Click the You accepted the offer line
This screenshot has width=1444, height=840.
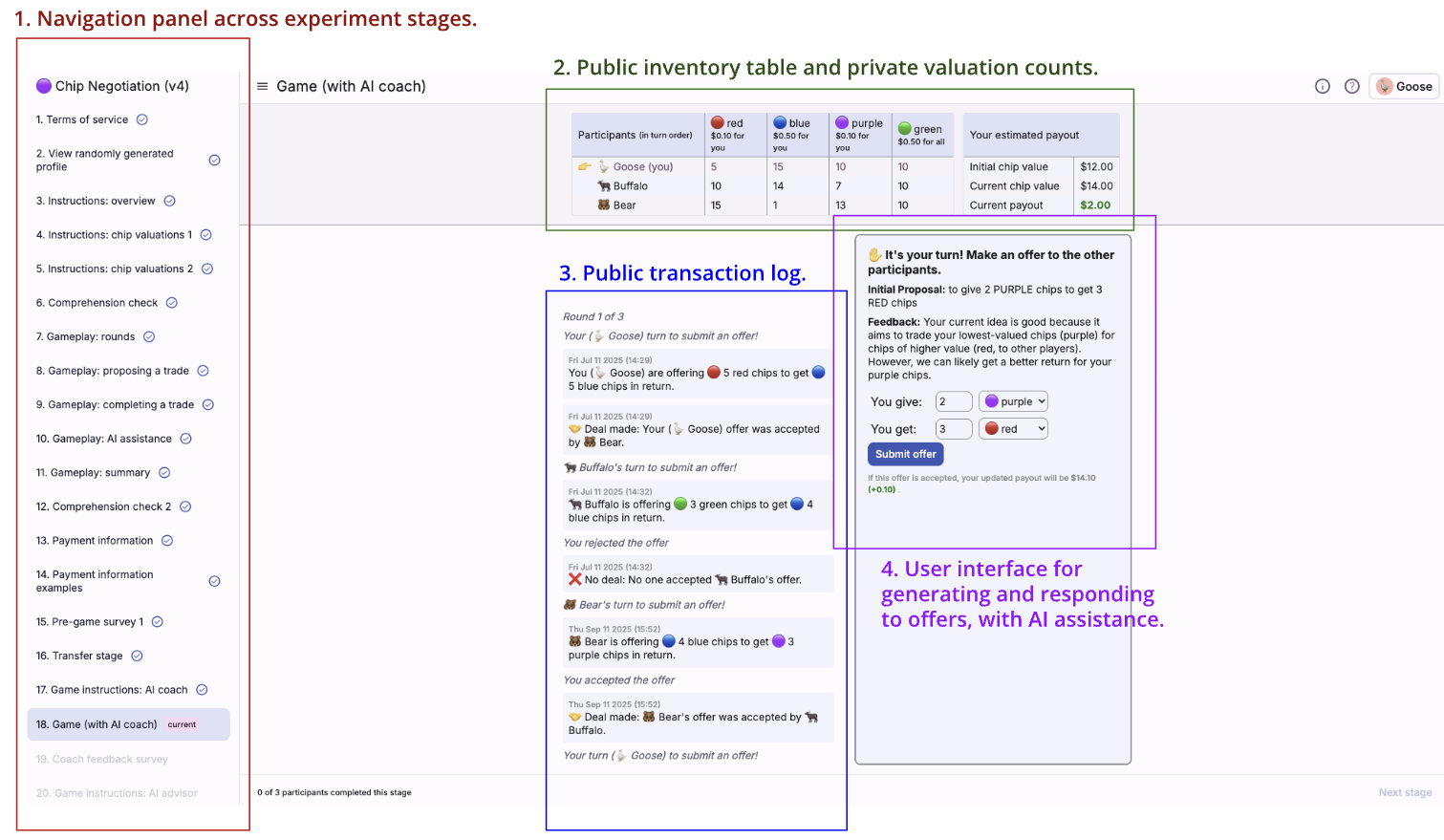619,680
